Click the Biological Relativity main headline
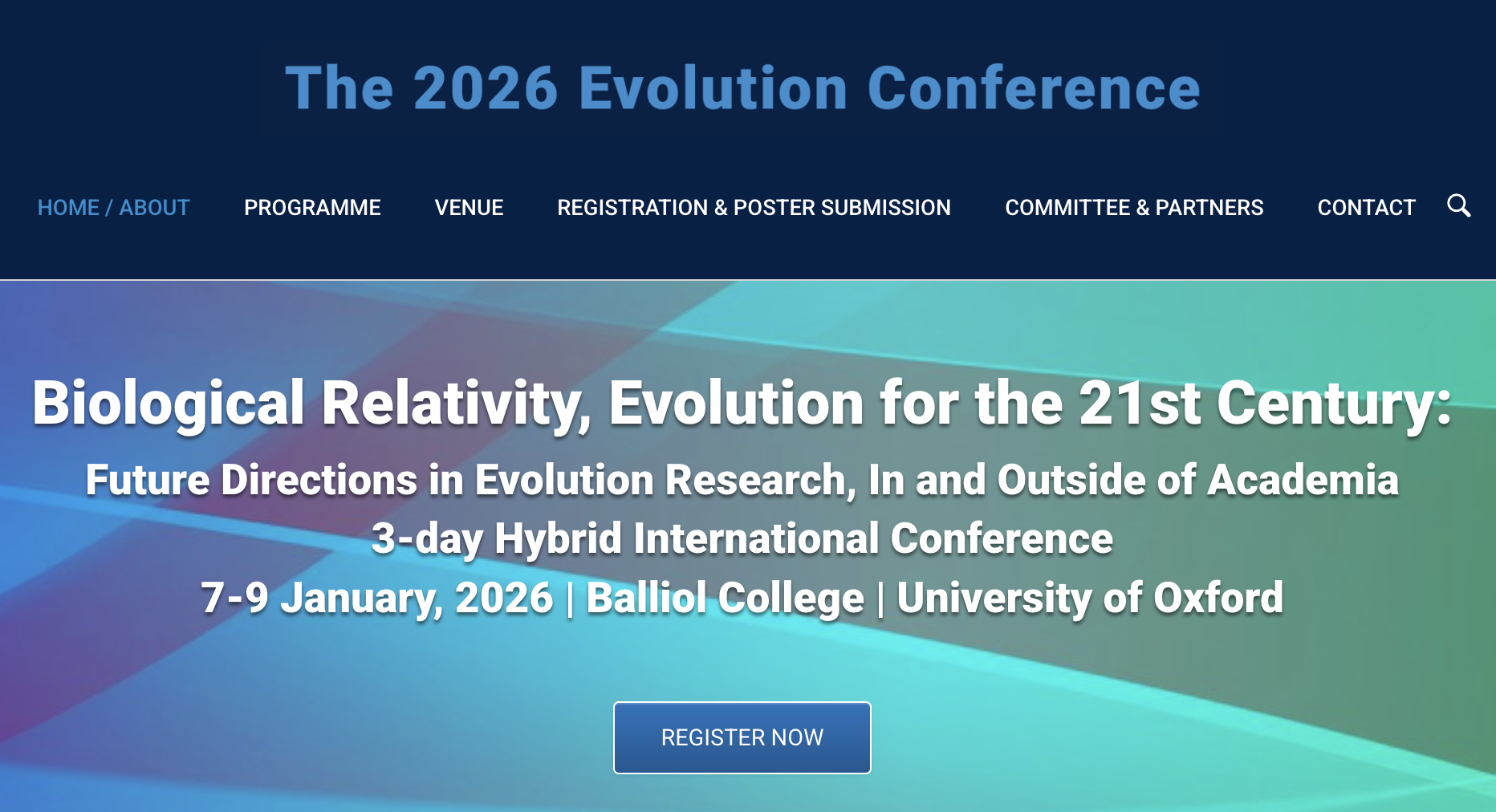1496x812 pixels. click(742, 403)
